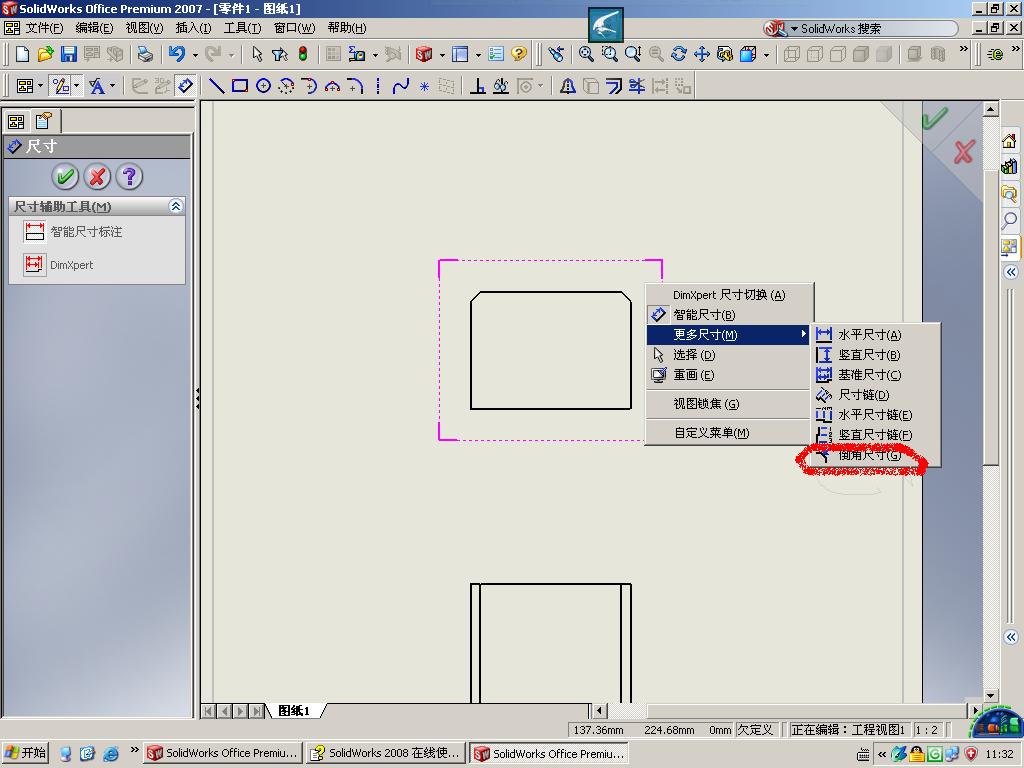Click the Offset Entities icon

coord(614,86)
